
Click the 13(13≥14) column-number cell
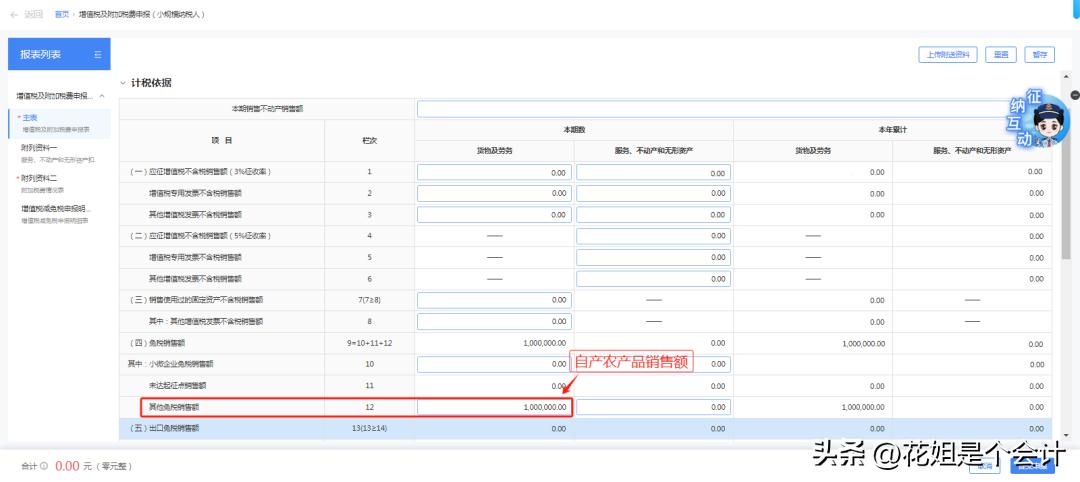pyautogui.click(x=370, y=428)
